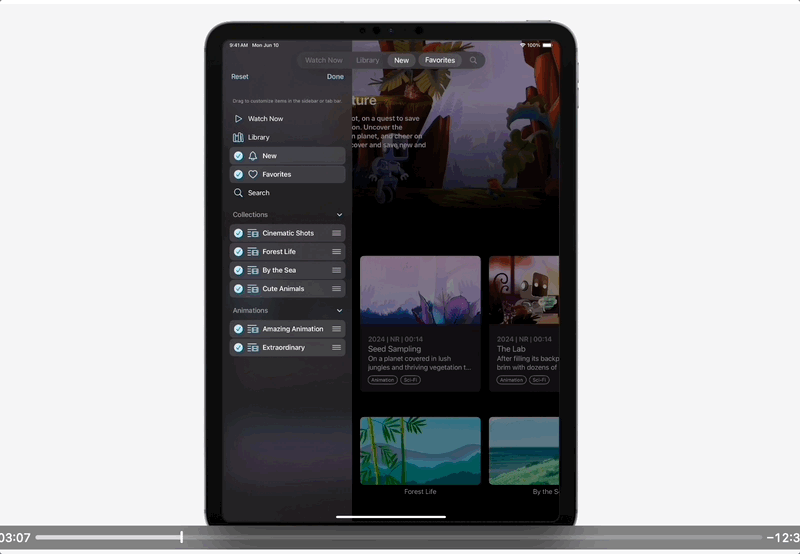Select the Library label in the sidebar

coord(259,137)
